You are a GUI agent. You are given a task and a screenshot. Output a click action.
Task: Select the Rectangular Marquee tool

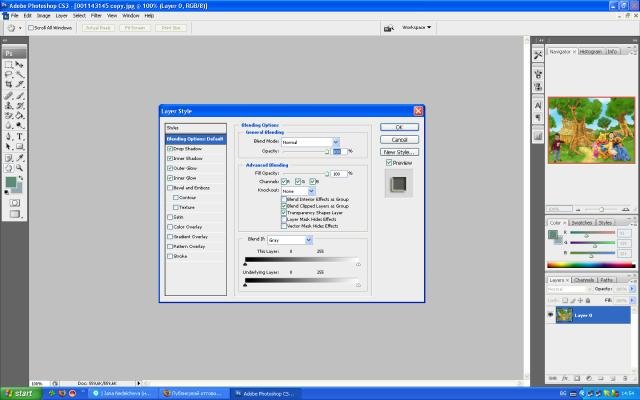point(9,63)
